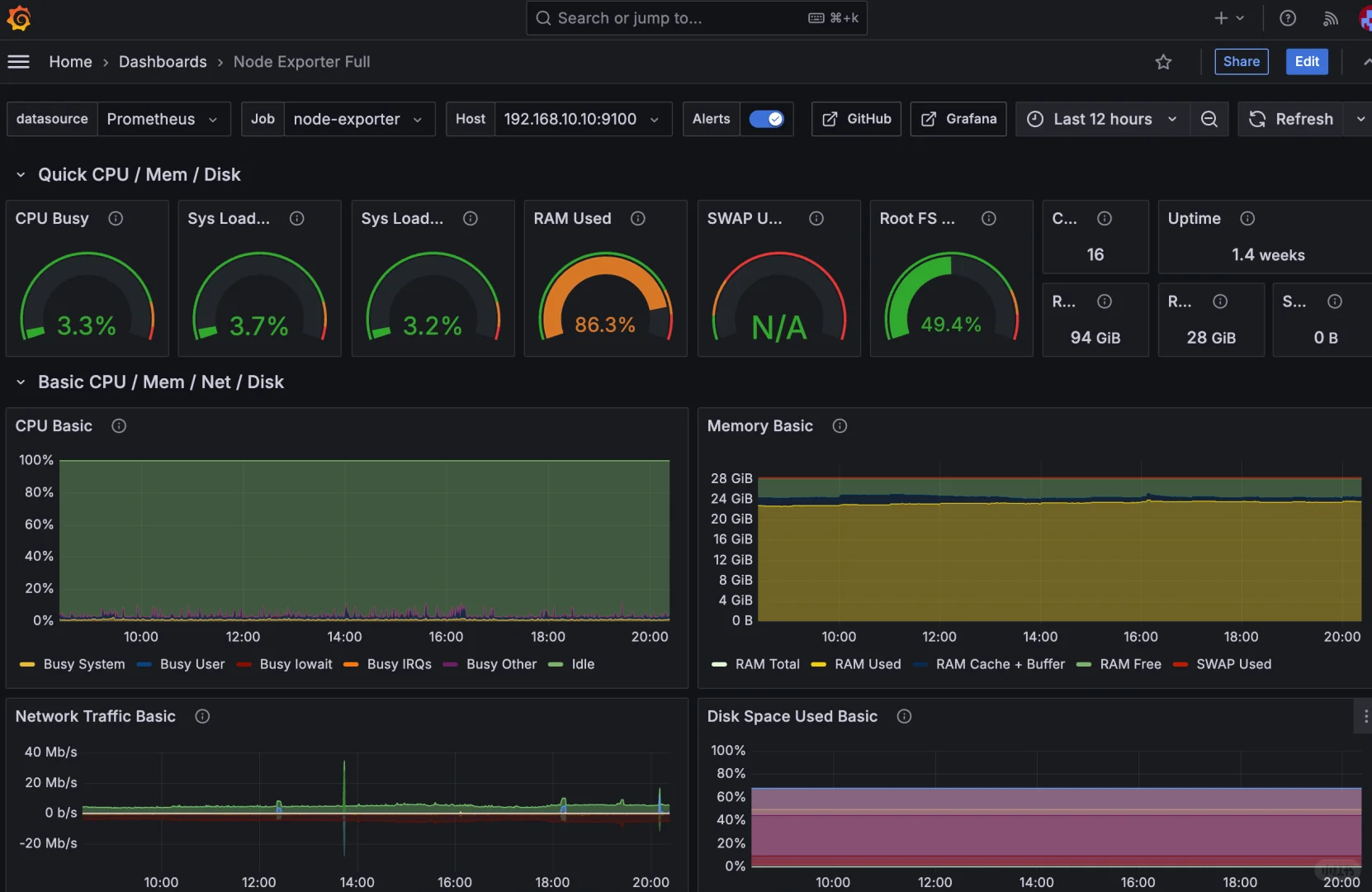The image size is (1372, 892).
Task: Open the help question mark icon
Action: coord(1288,18)
